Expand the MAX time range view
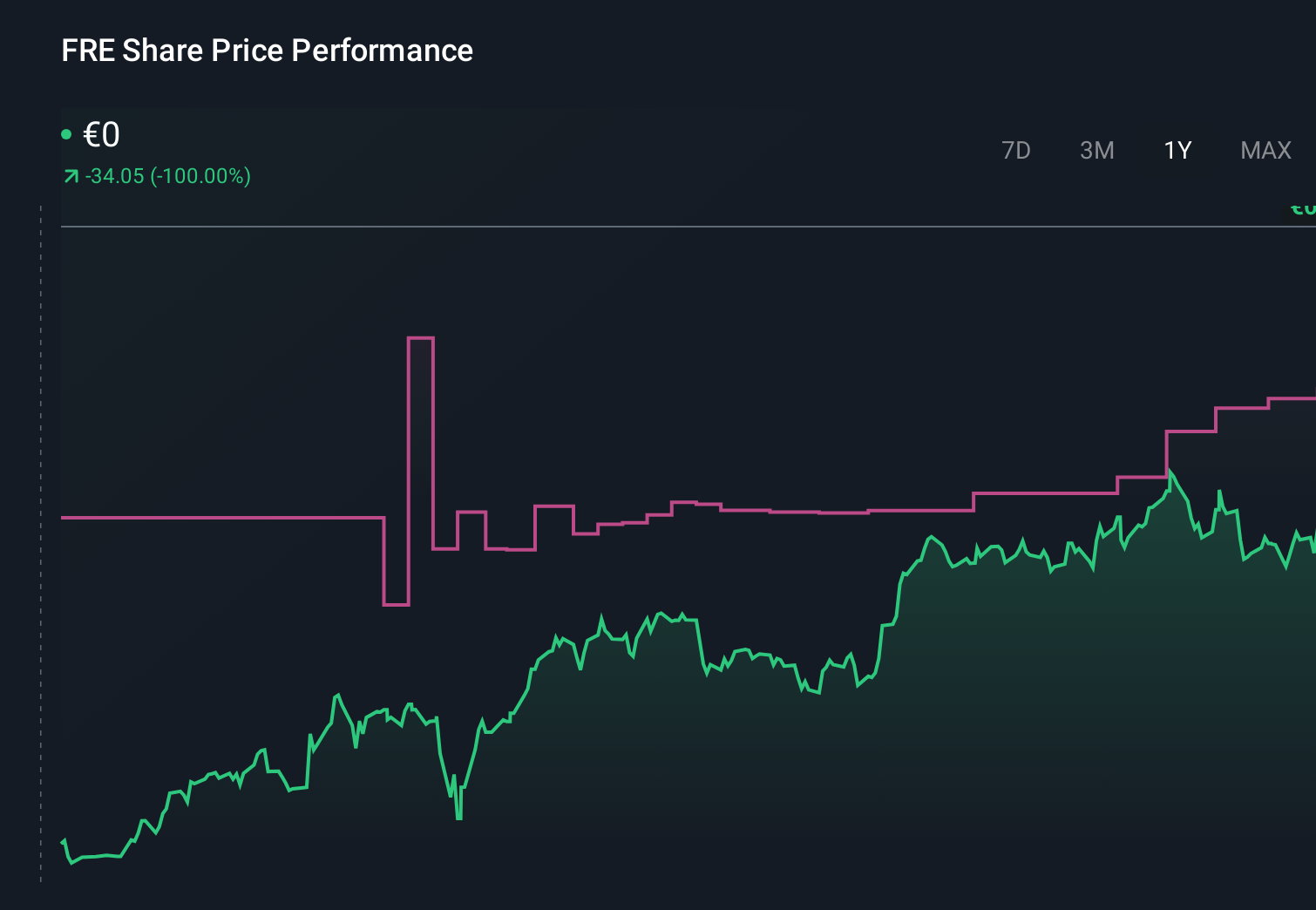The image size is (1316, 910). [1265, 150]
